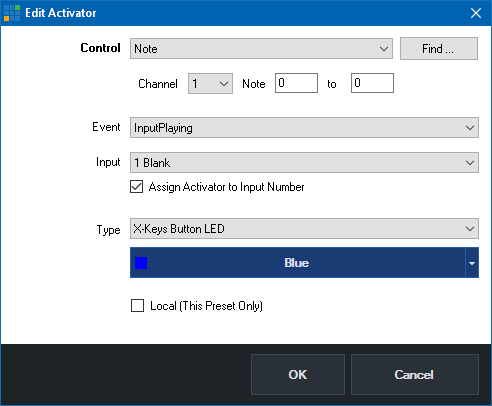Click the Cancel button
The image size is (492, 406).
[415, 374]
